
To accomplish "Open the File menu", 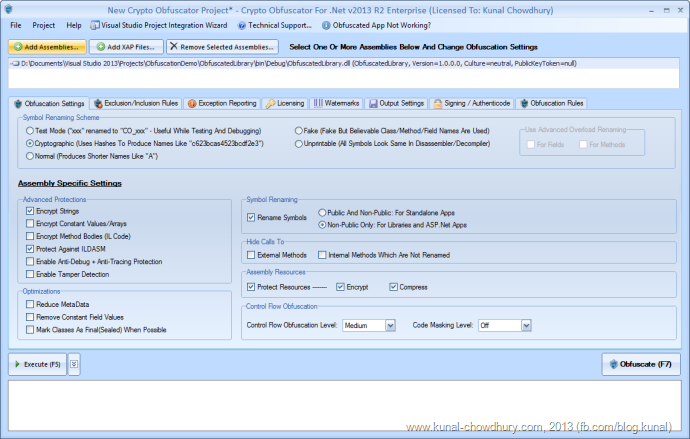I will 16,26.
